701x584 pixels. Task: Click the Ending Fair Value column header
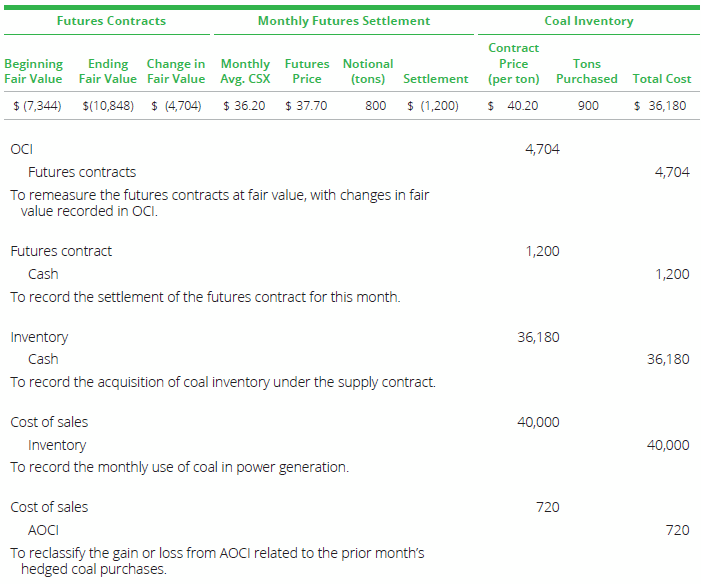(x=107, y=71)
